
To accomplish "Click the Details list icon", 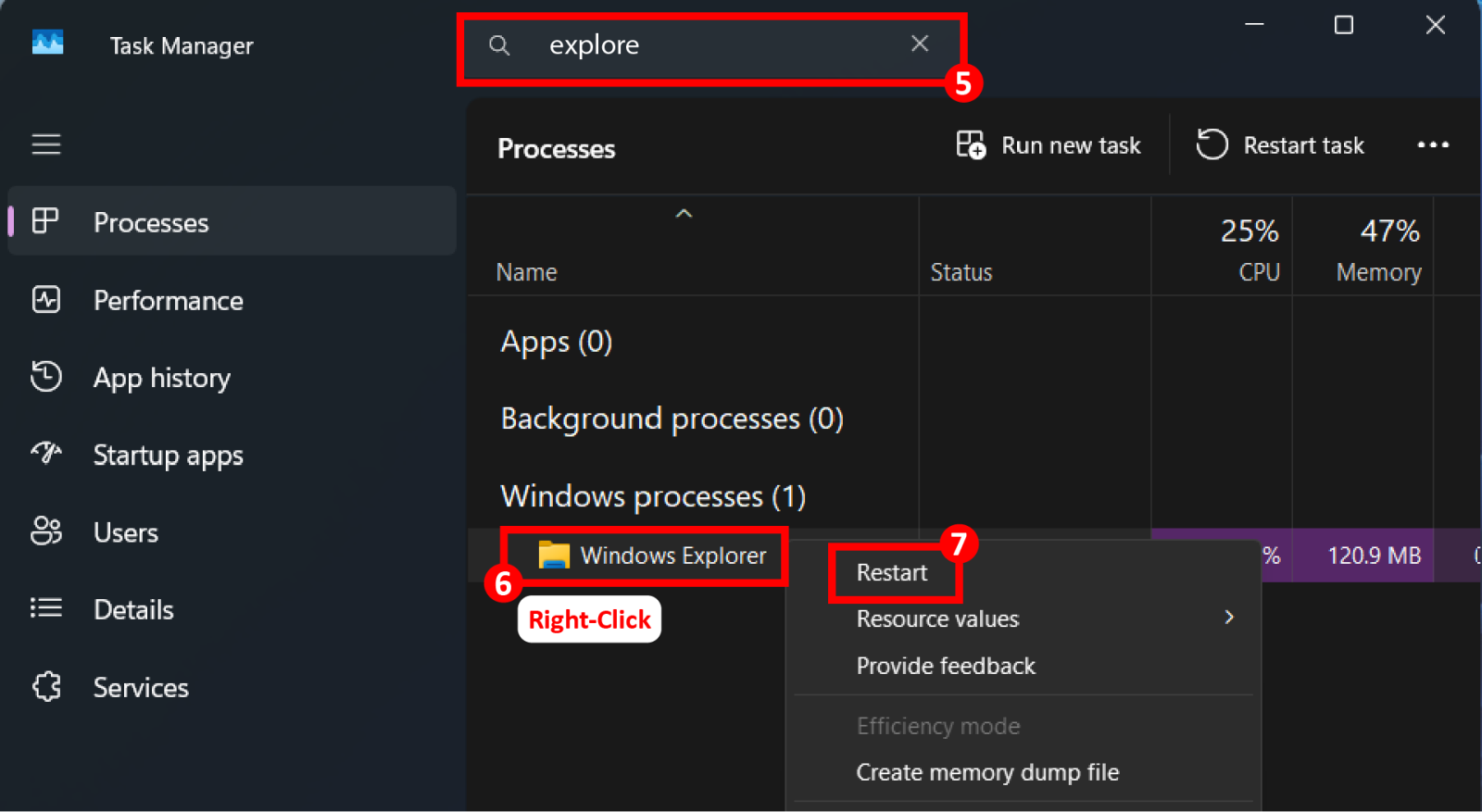I will coord(46,608).
